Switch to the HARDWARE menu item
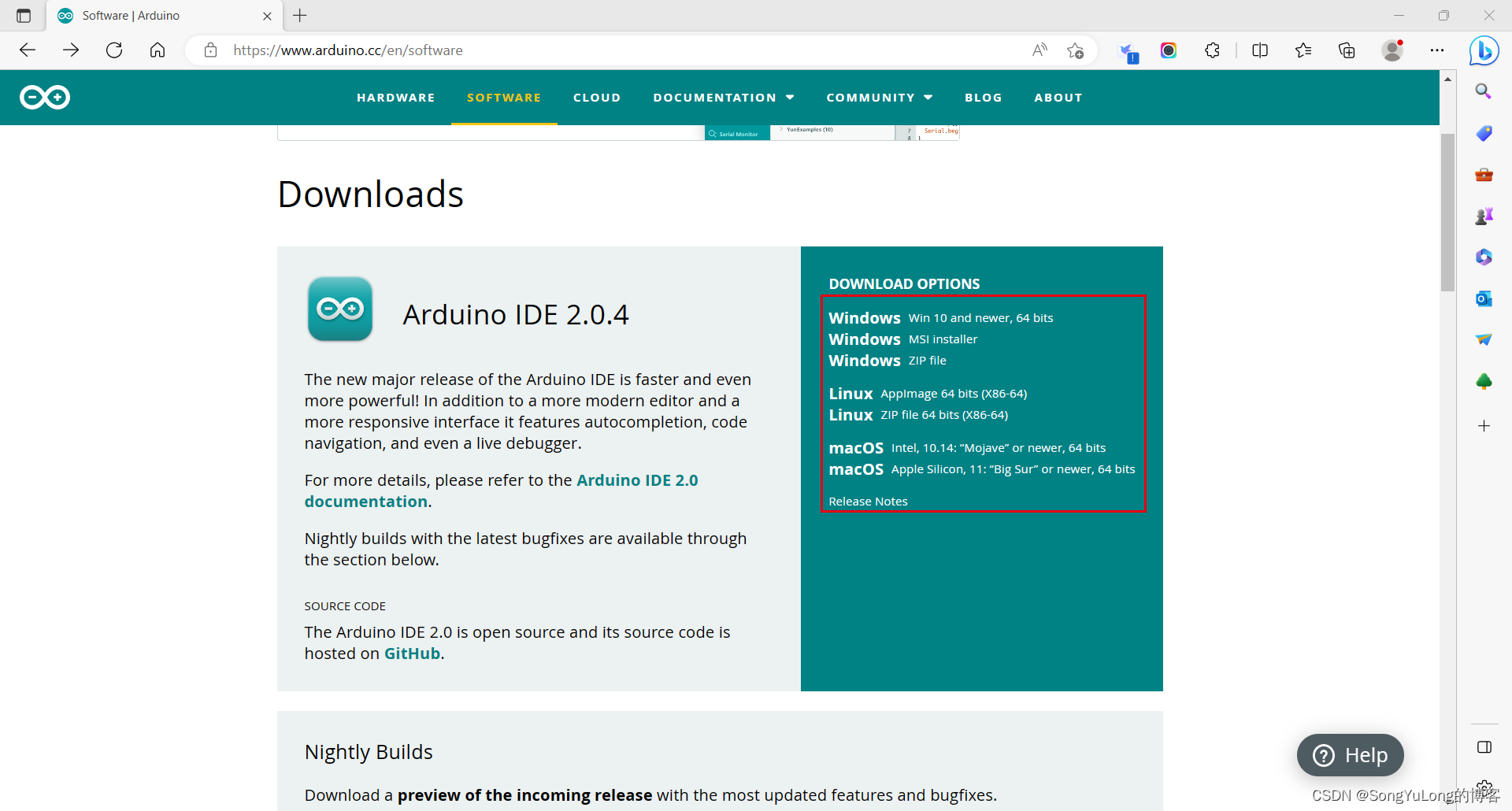Viewport: 1512px width, 811px height. [395, 97]
